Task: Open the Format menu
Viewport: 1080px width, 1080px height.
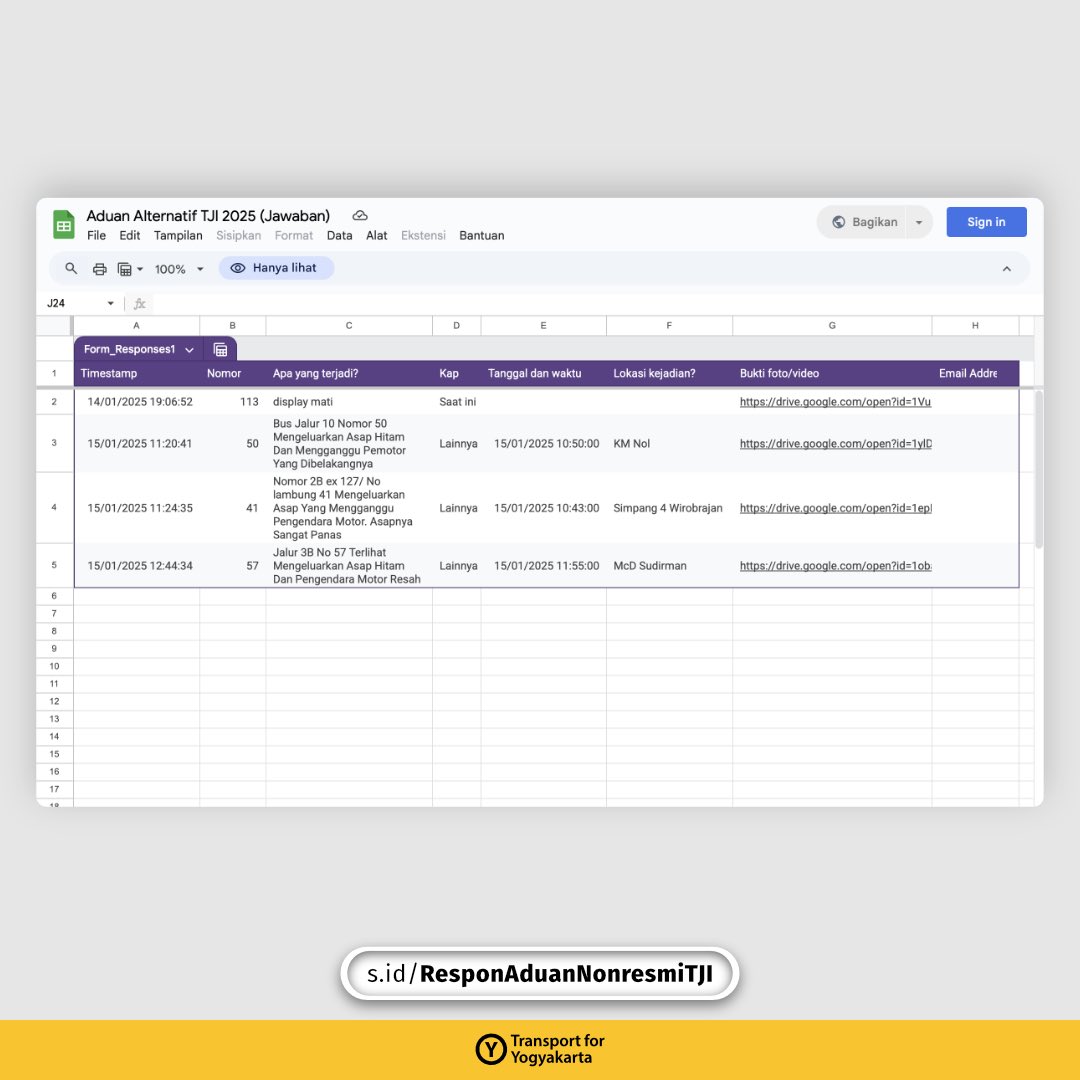Action: (x=293, y=236)
